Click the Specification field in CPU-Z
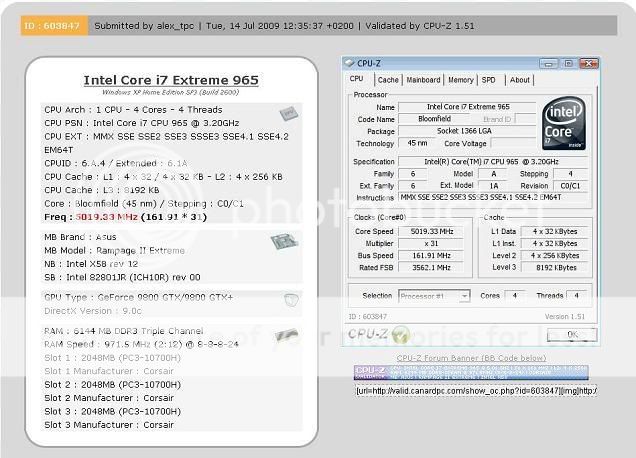 [x=493, y=161]
